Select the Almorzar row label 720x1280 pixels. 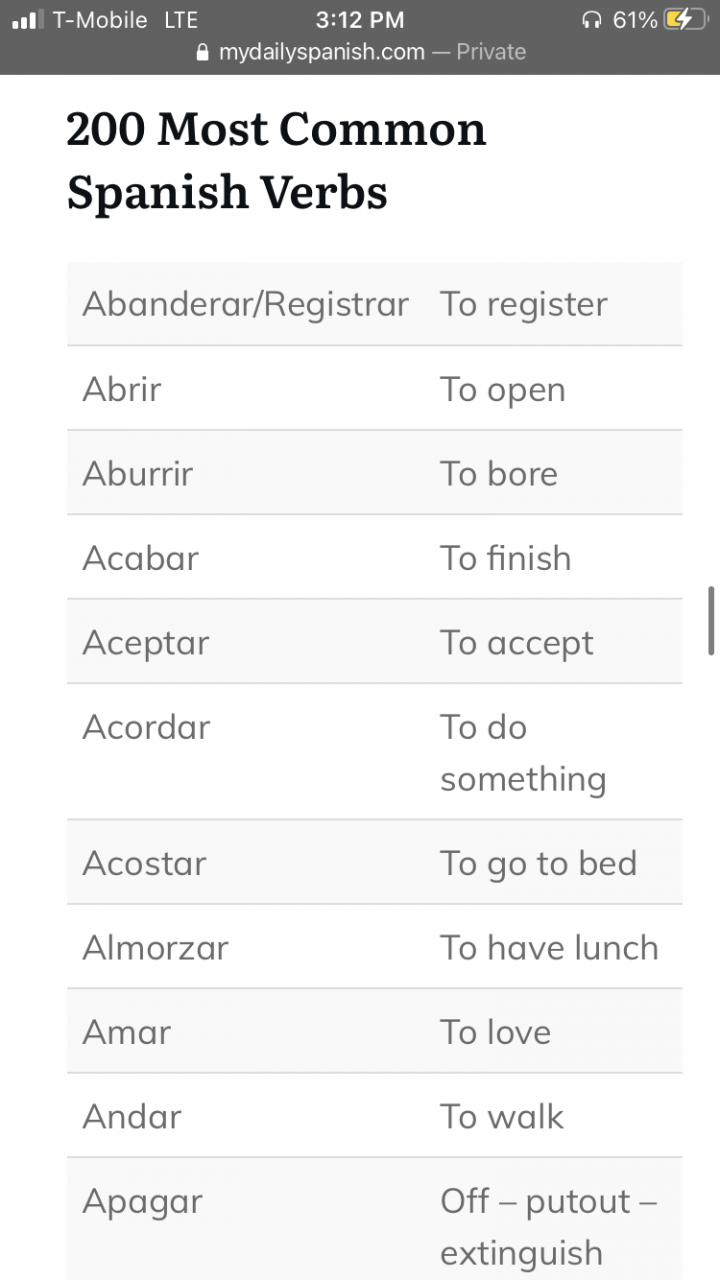(155, 947)
